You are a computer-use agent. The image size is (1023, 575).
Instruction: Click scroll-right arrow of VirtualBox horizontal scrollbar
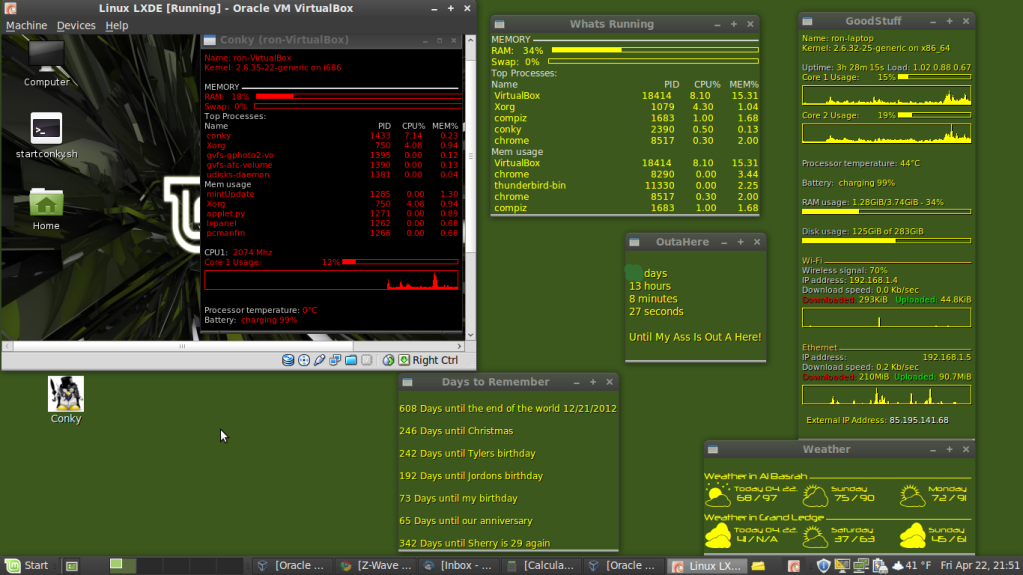click(x=459, y=347)
